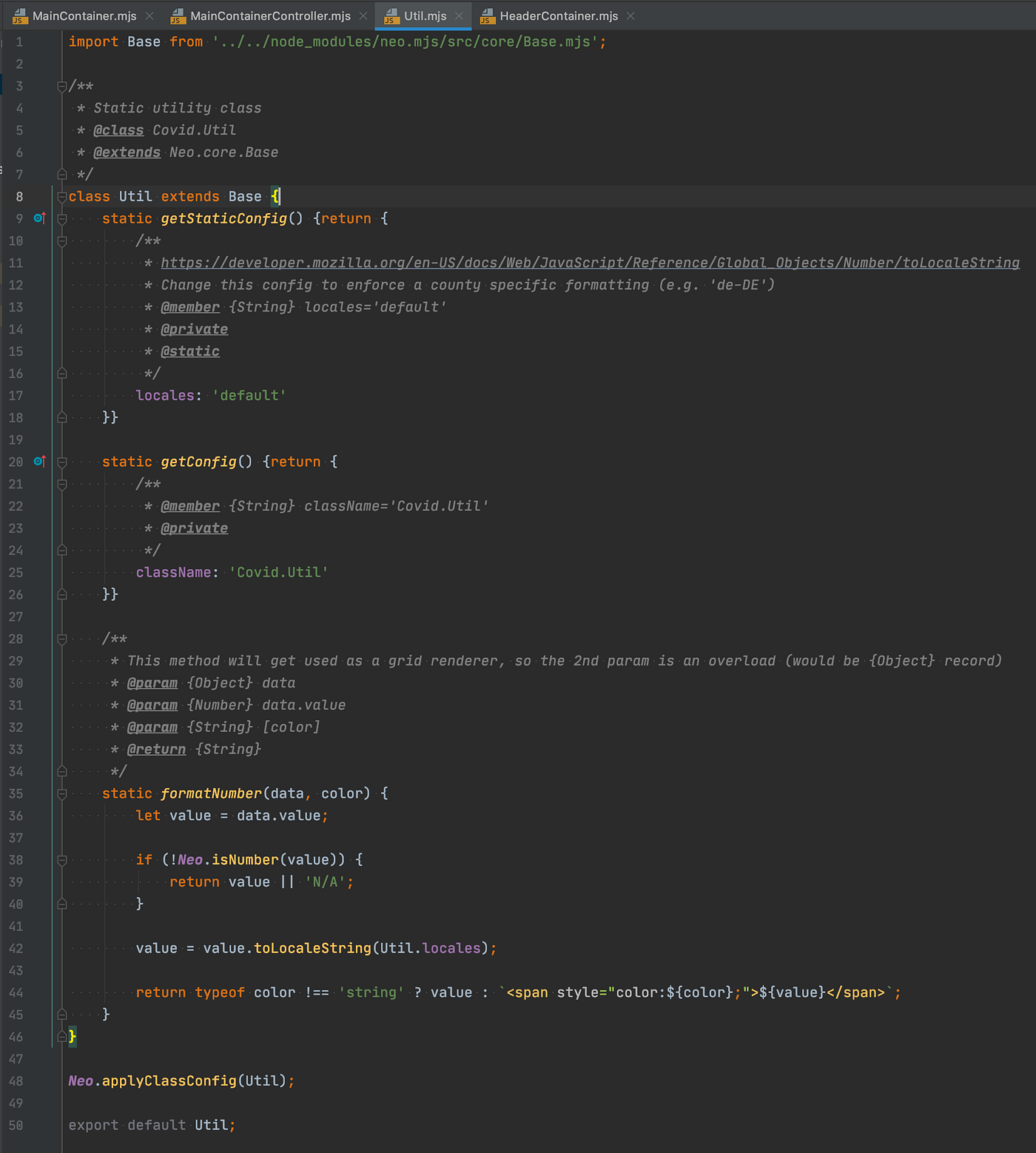Click the override gutter icon beside getConfig

(38, 461)
